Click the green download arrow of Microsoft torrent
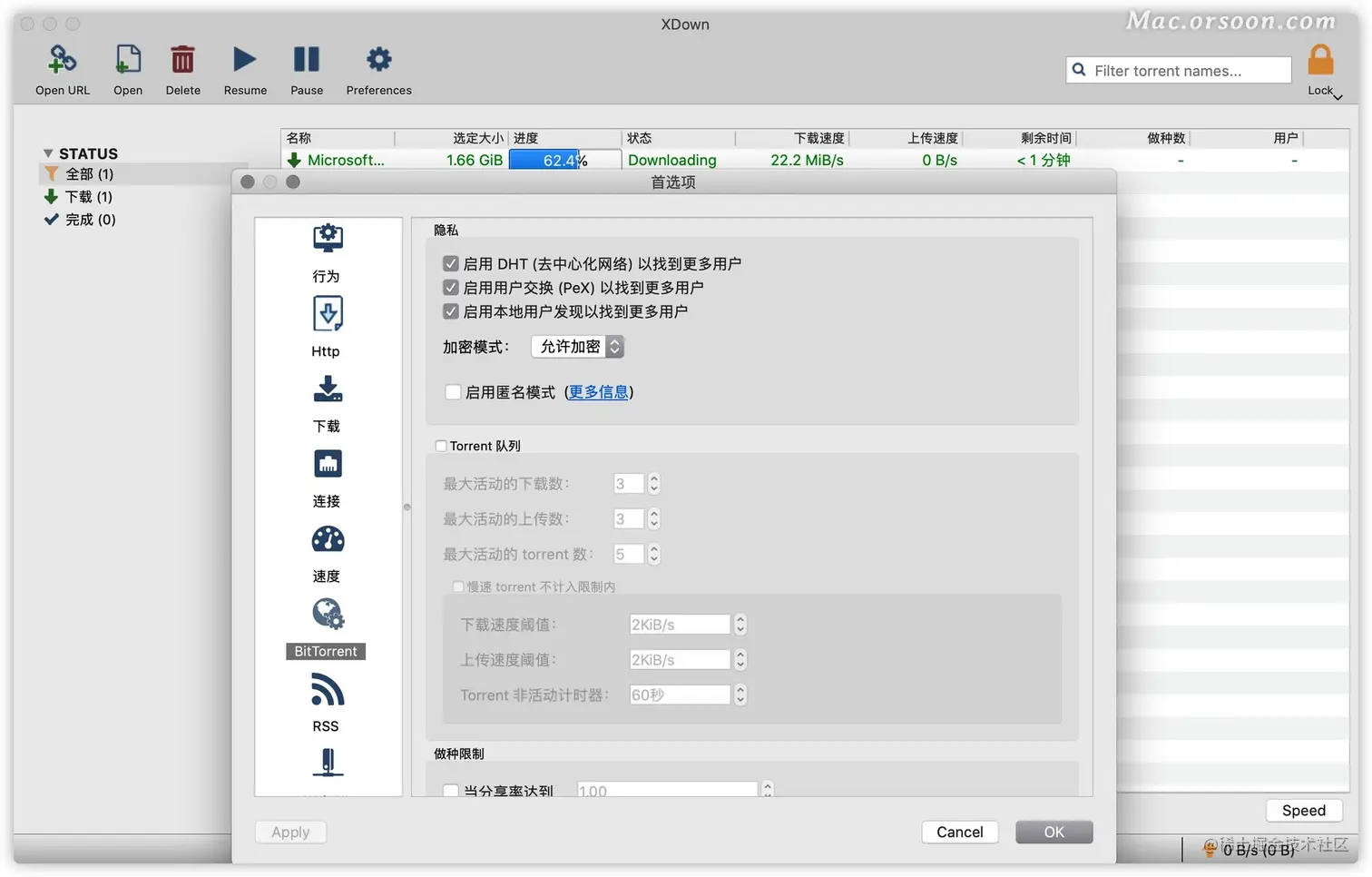The image size is (1372, 877). 294,160
